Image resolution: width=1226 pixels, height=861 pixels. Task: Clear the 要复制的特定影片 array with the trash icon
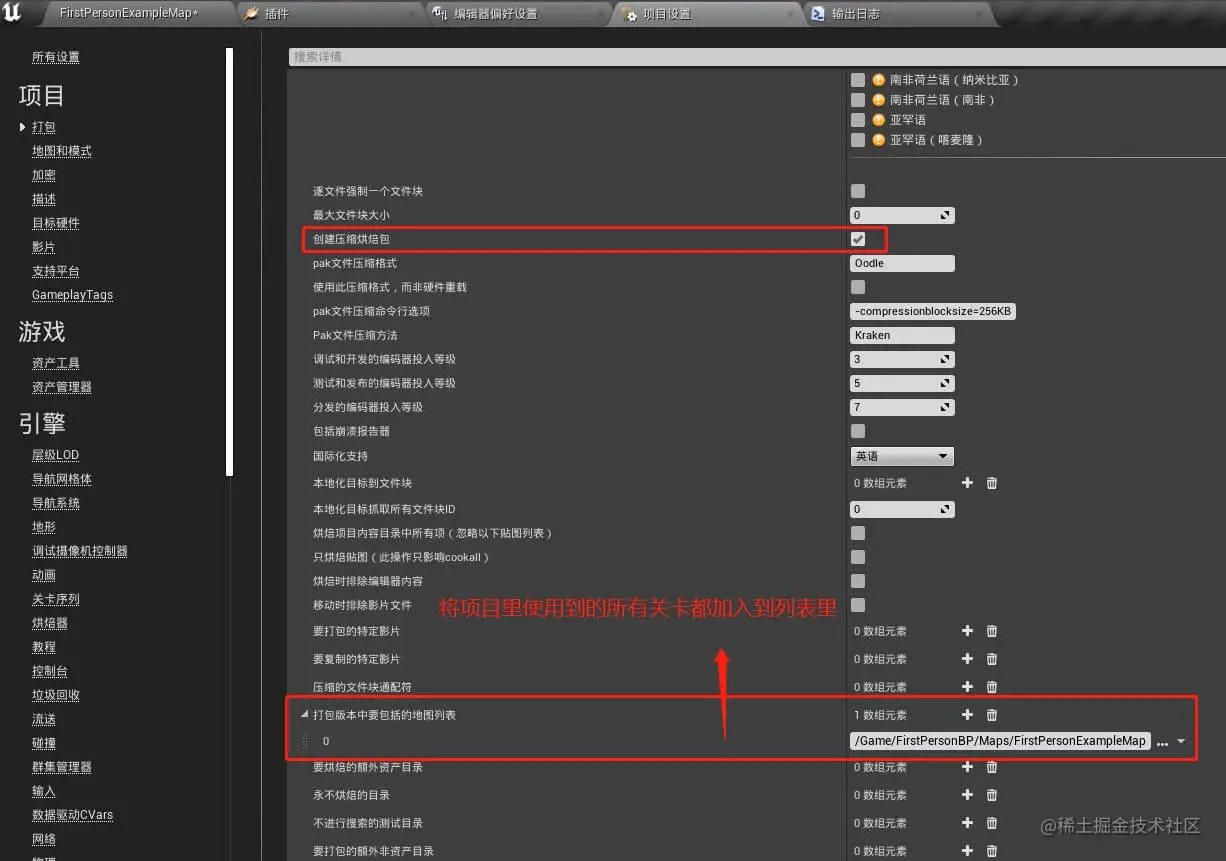(x=992, y=659)
